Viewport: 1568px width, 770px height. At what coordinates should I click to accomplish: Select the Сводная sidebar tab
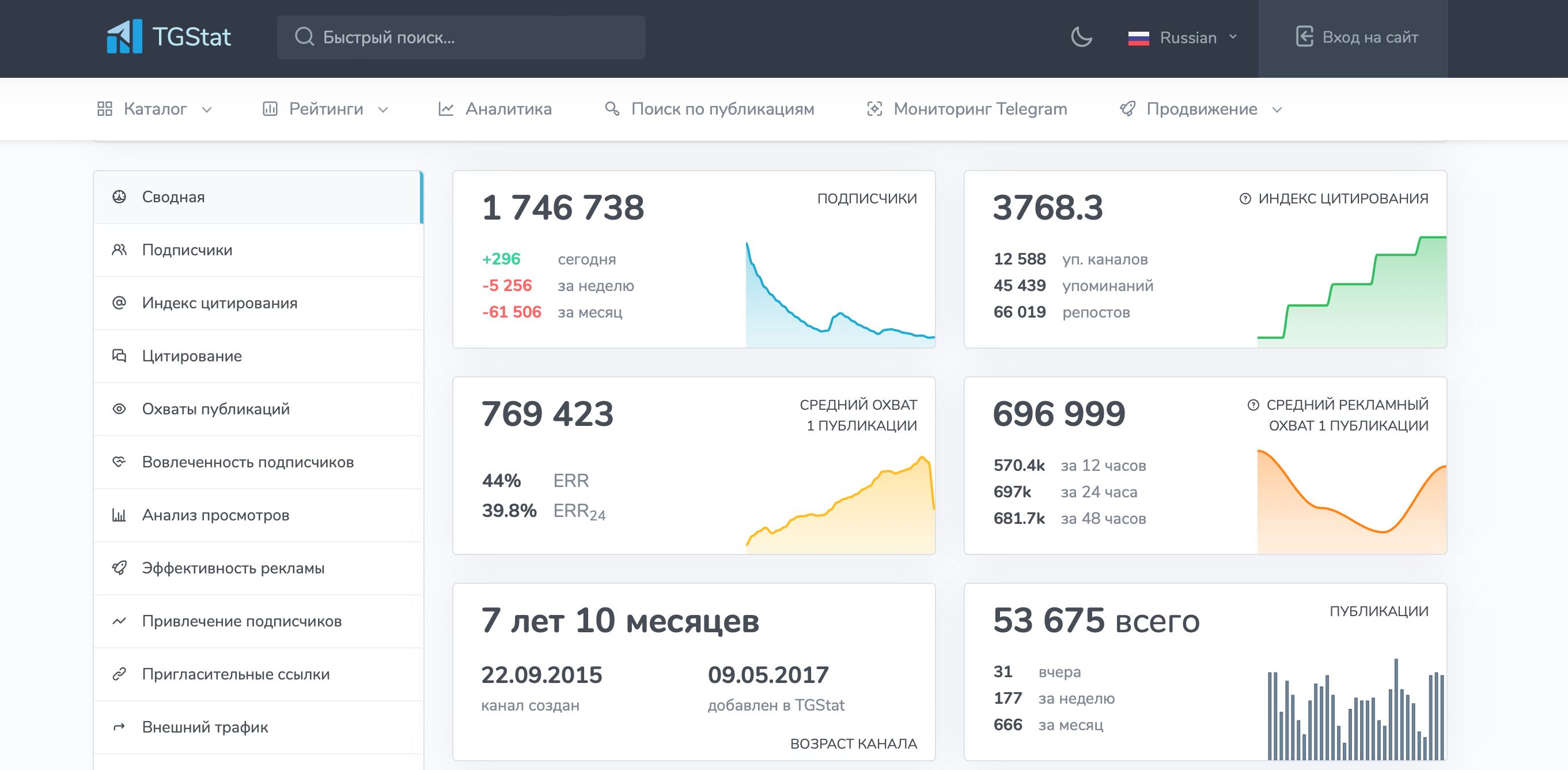pos(258,197)
